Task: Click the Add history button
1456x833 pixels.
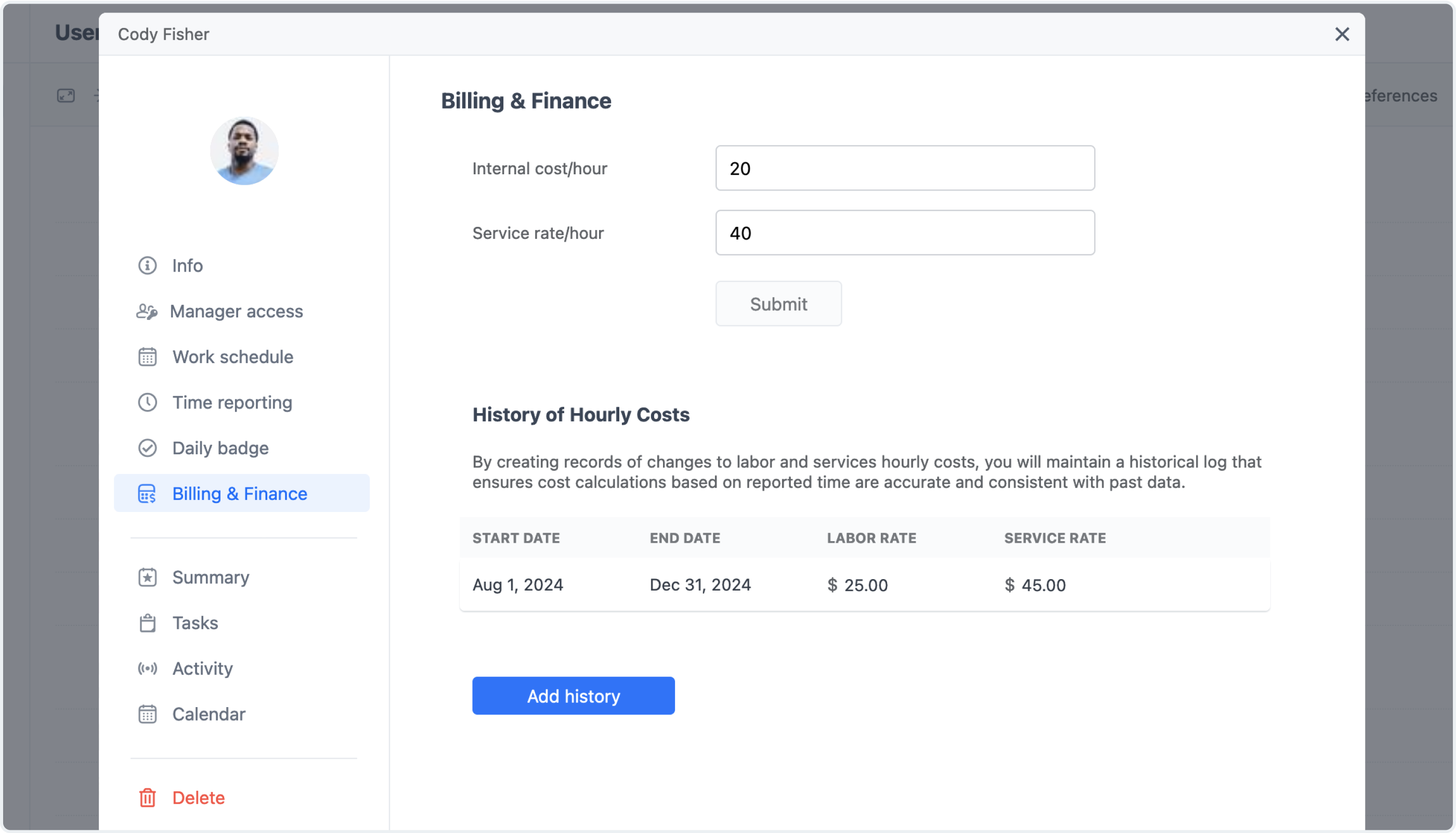Action: click(x=574, y=696)
